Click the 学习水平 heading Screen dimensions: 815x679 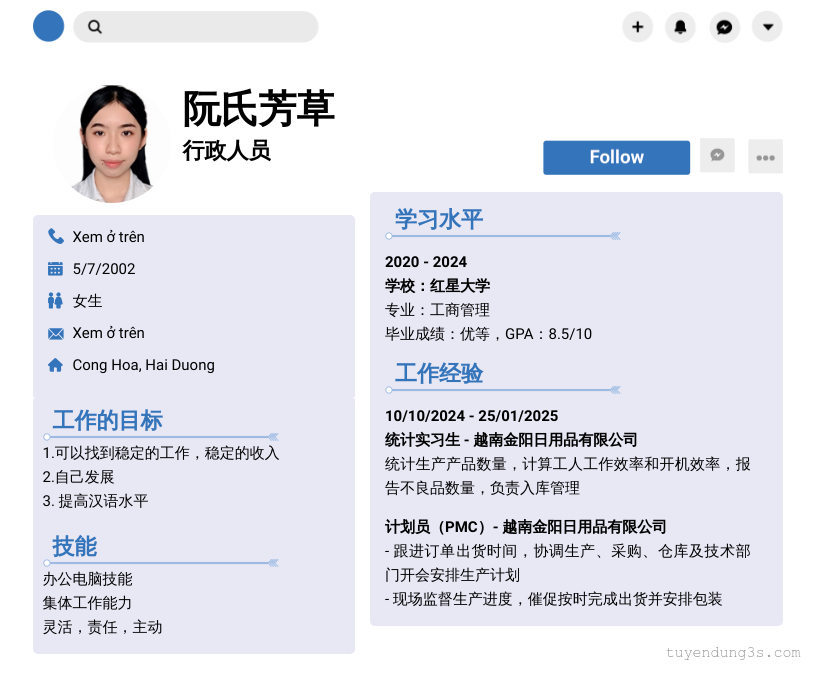click(439, 219)
